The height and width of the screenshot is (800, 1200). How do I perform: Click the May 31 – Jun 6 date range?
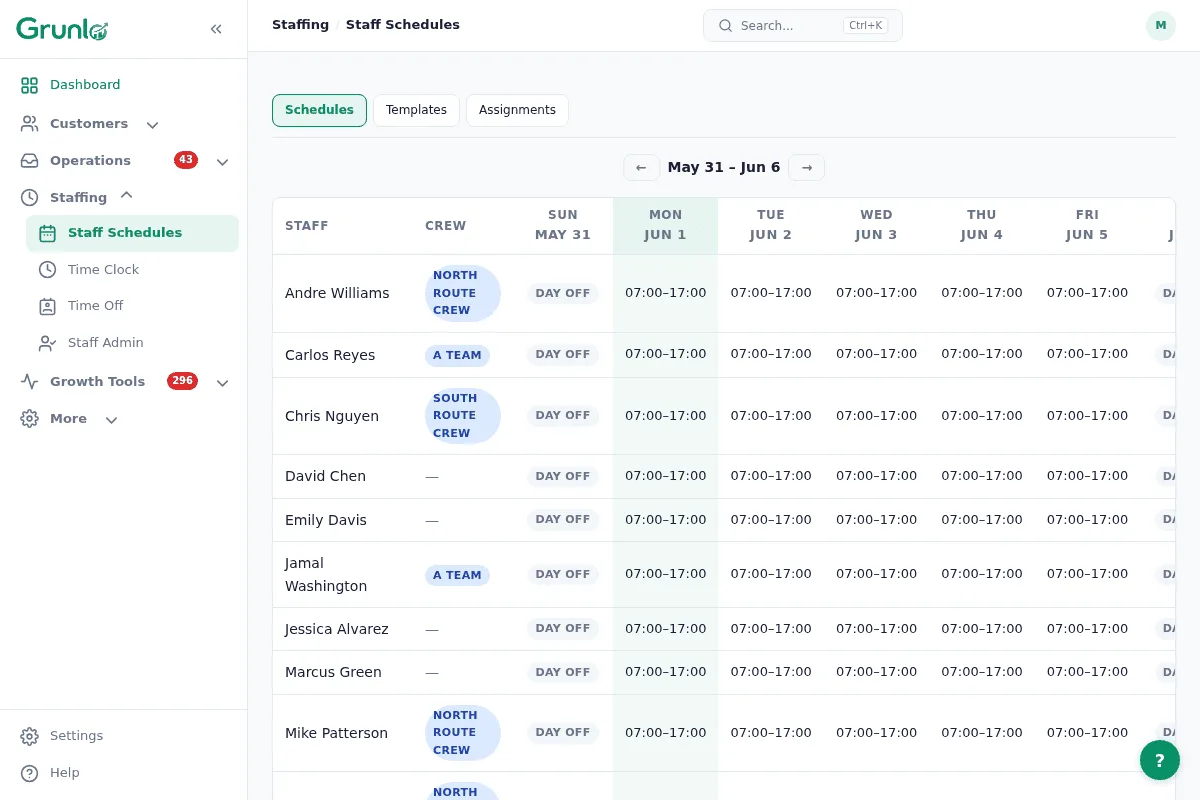click(724, 167)
